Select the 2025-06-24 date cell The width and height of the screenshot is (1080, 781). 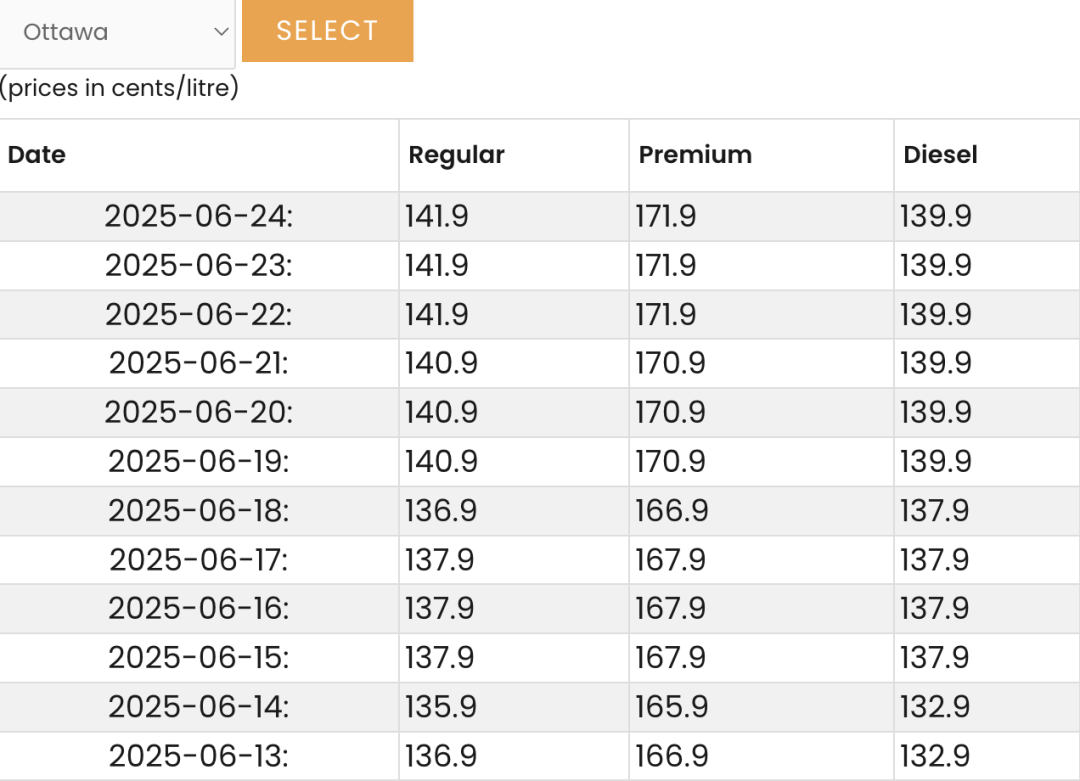tap(198, 216)
